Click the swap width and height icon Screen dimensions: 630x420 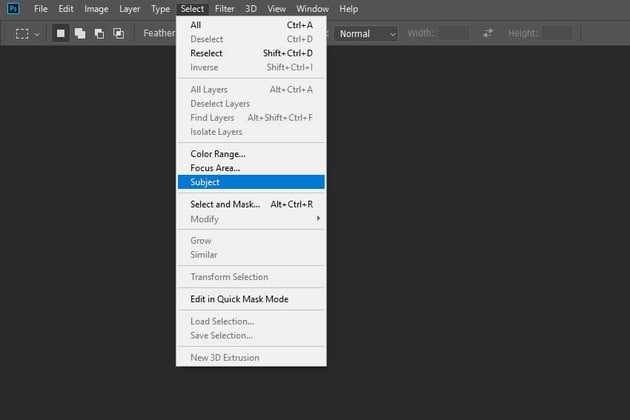(488, 33)
